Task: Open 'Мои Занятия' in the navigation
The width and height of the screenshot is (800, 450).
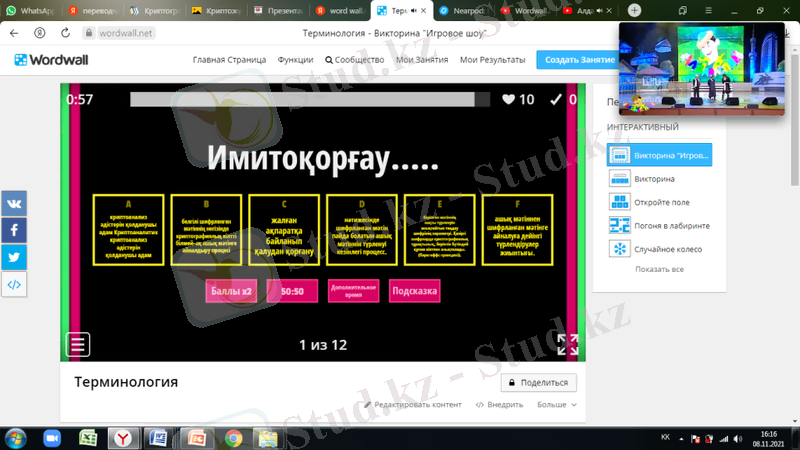Action: coord(422,60)
